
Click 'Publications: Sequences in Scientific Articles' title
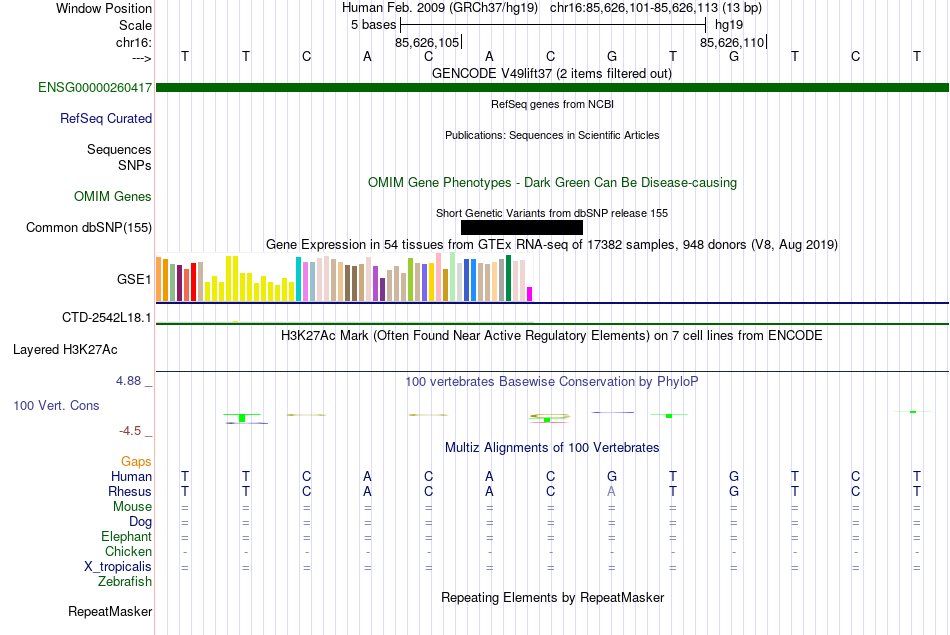click(552, 135)
